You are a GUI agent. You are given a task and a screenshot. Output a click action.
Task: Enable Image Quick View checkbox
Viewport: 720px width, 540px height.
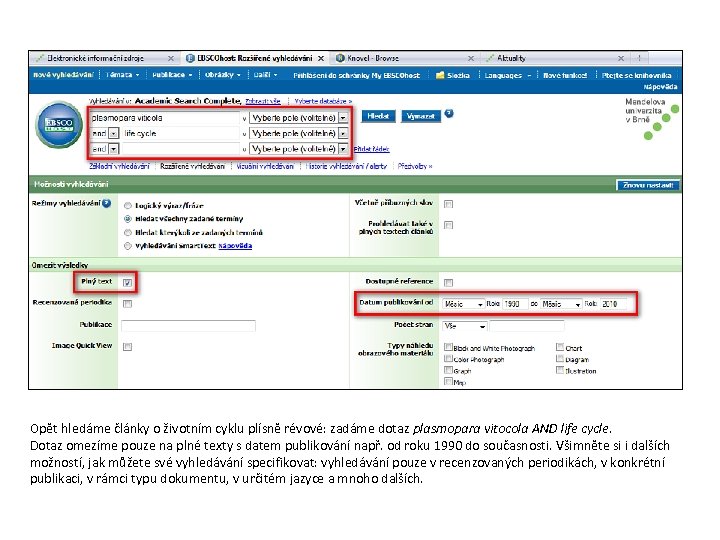[128, 347]
